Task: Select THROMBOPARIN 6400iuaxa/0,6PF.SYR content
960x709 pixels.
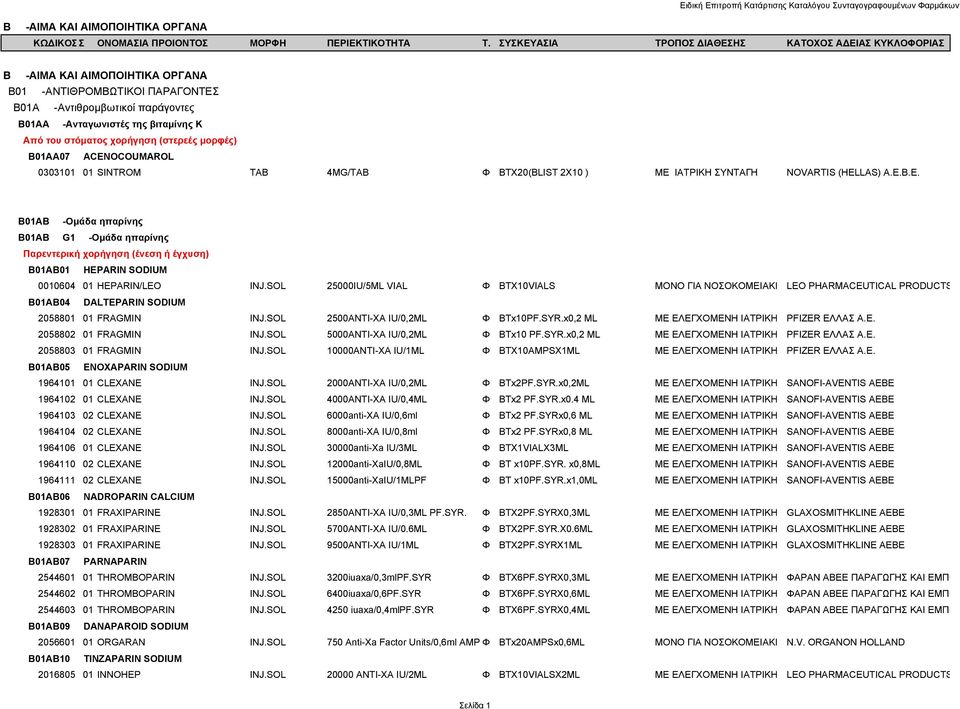Action: [373, 594]
